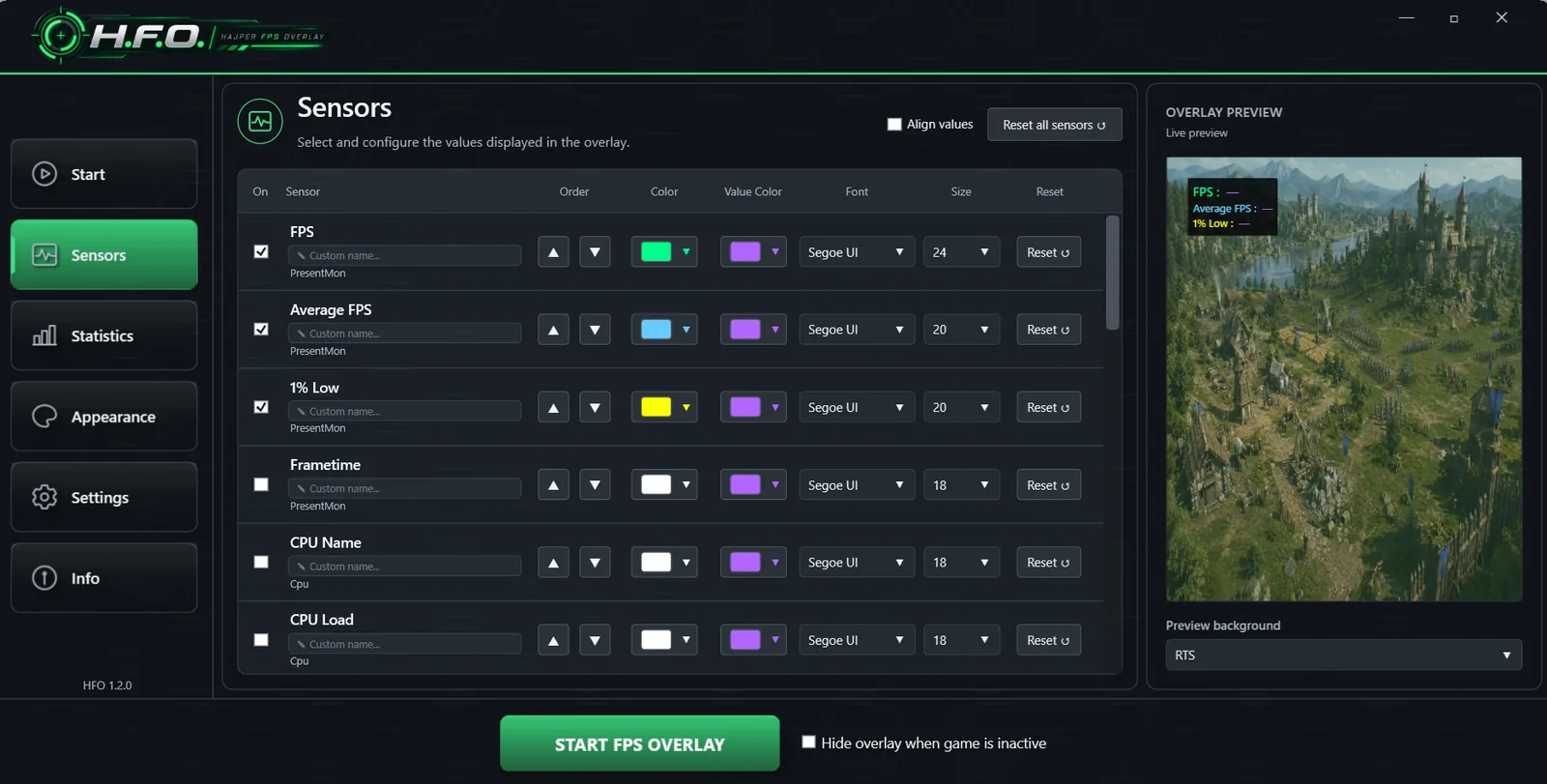
Task: Open the yellow 1% Low color swatch
Action: [x=664, y=408]
